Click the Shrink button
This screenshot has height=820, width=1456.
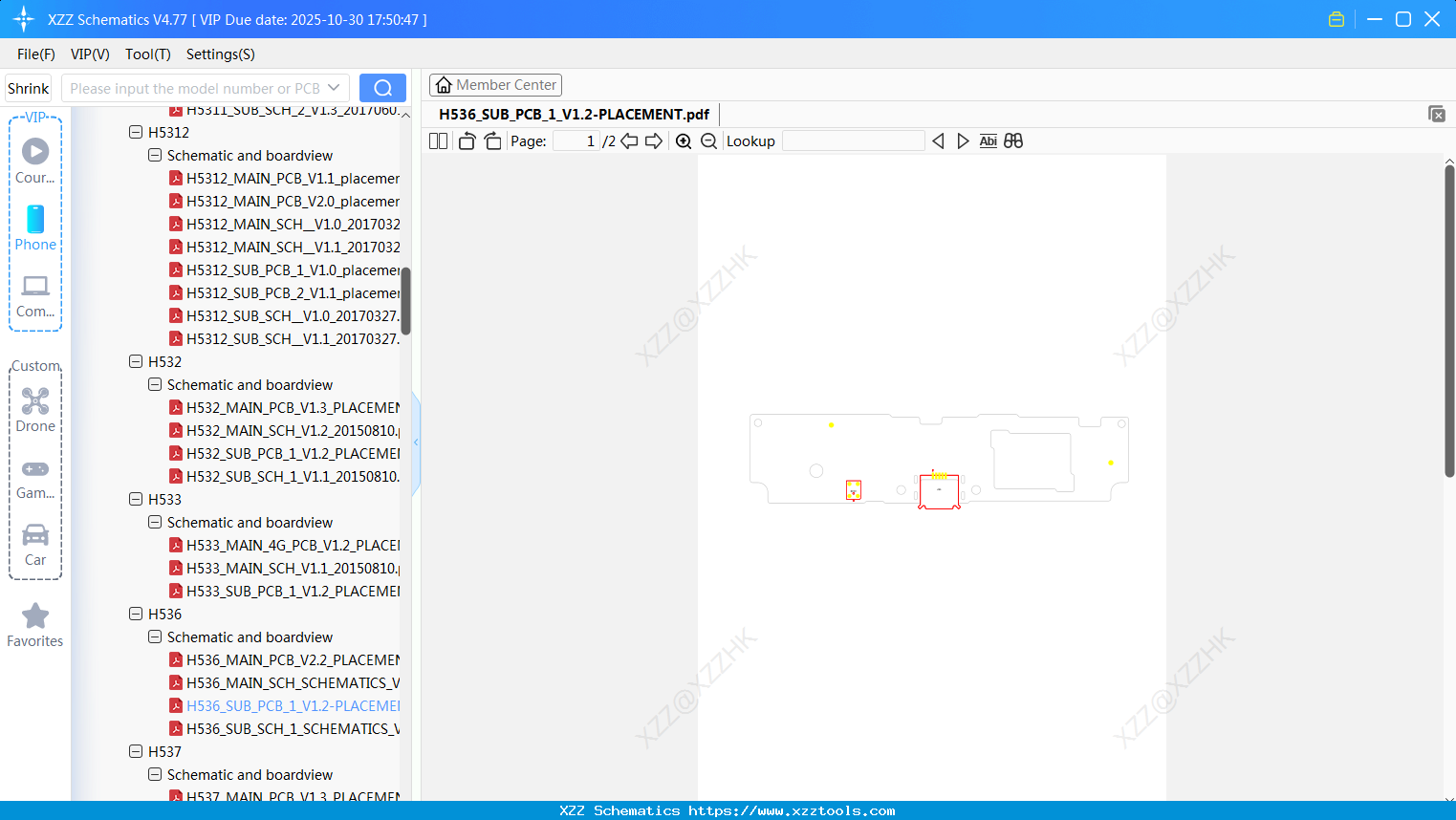[x=27, y=87]
